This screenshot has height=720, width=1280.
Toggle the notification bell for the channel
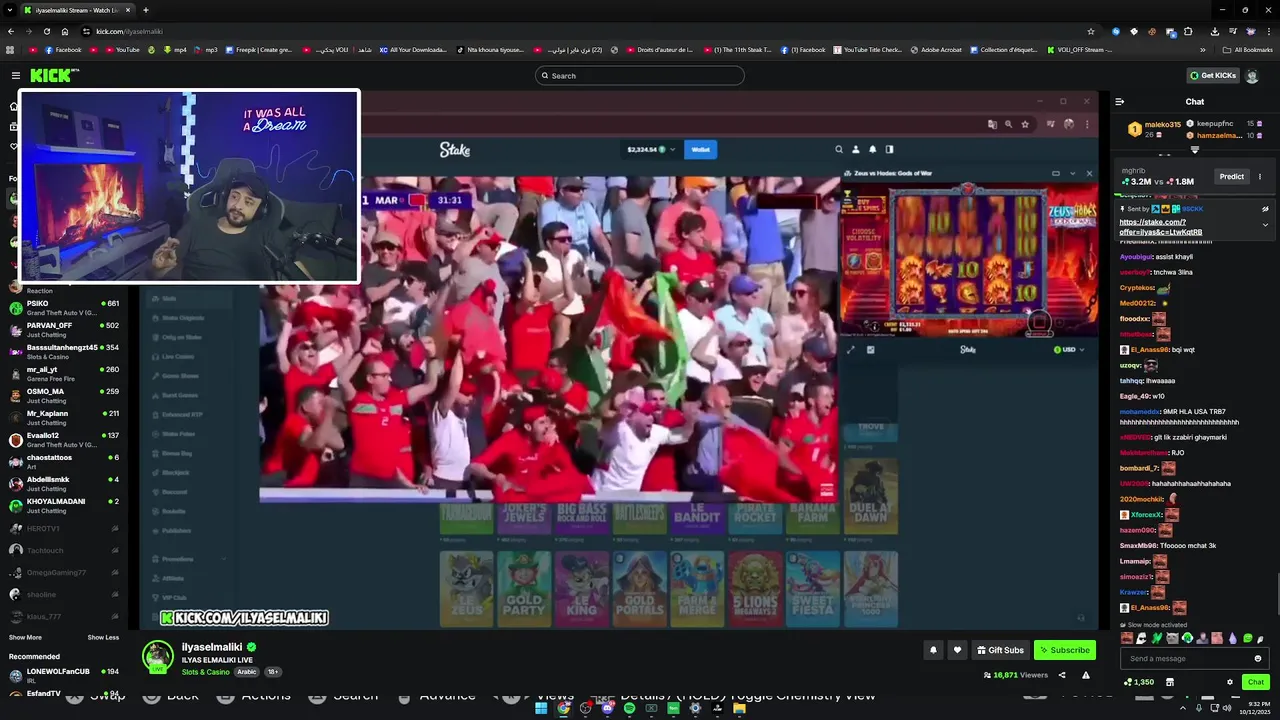point(933,650)
